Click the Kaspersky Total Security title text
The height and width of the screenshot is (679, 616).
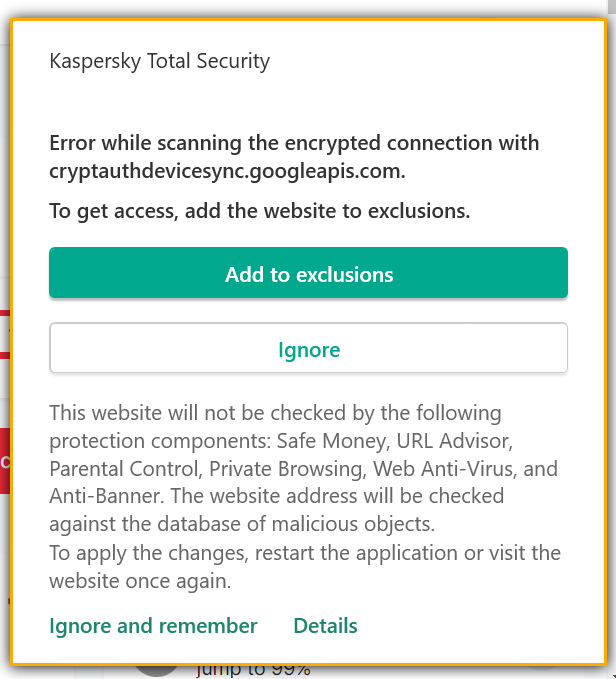coord(159,61)
